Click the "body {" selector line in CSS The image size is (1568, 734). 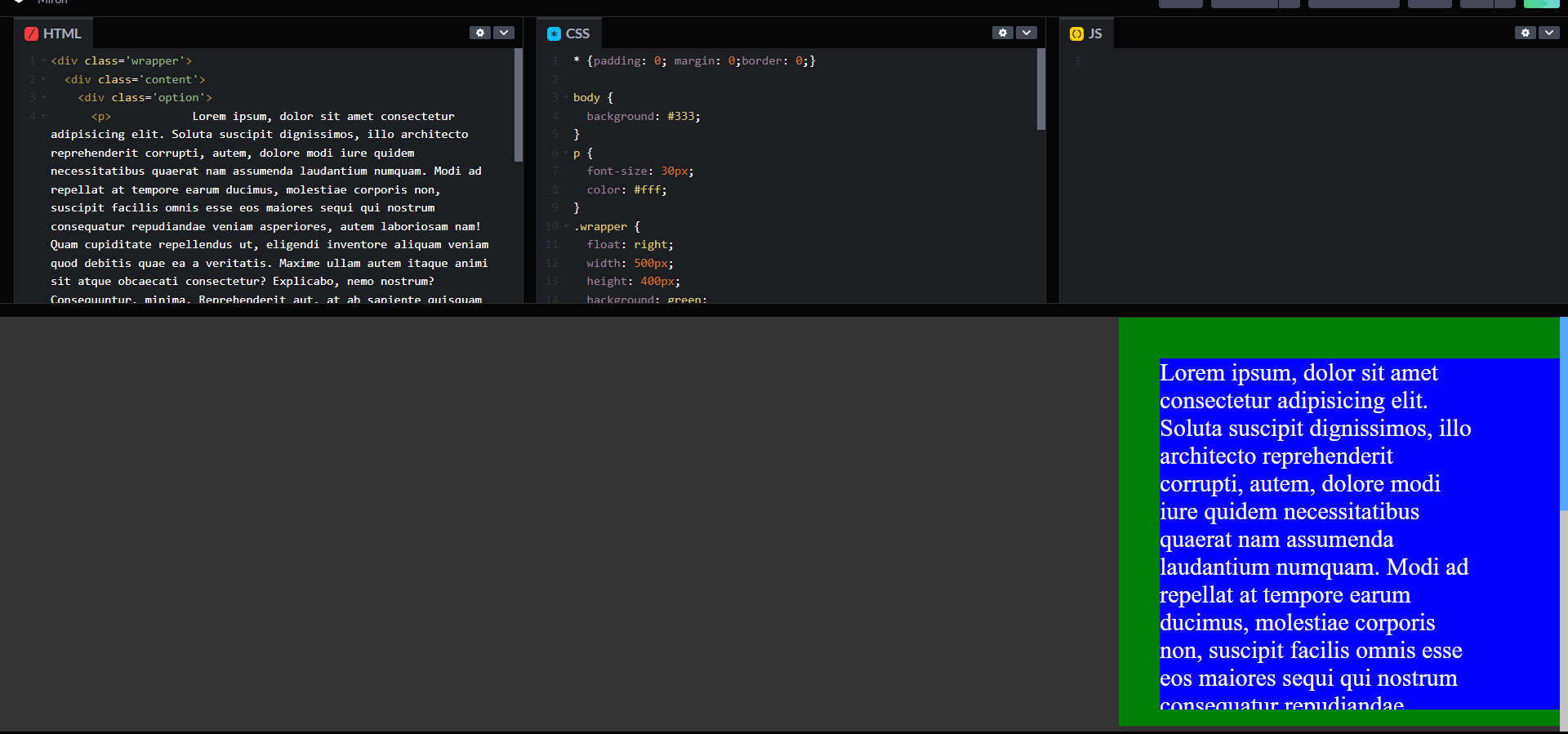(x=593, y=97)
